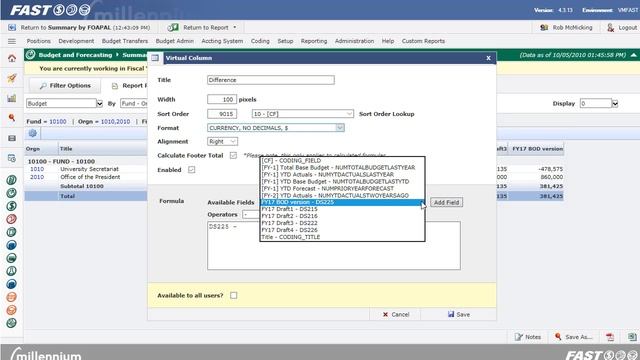Click the Logout link
This screenshot has width=640, height=360.
pos(627,27)
